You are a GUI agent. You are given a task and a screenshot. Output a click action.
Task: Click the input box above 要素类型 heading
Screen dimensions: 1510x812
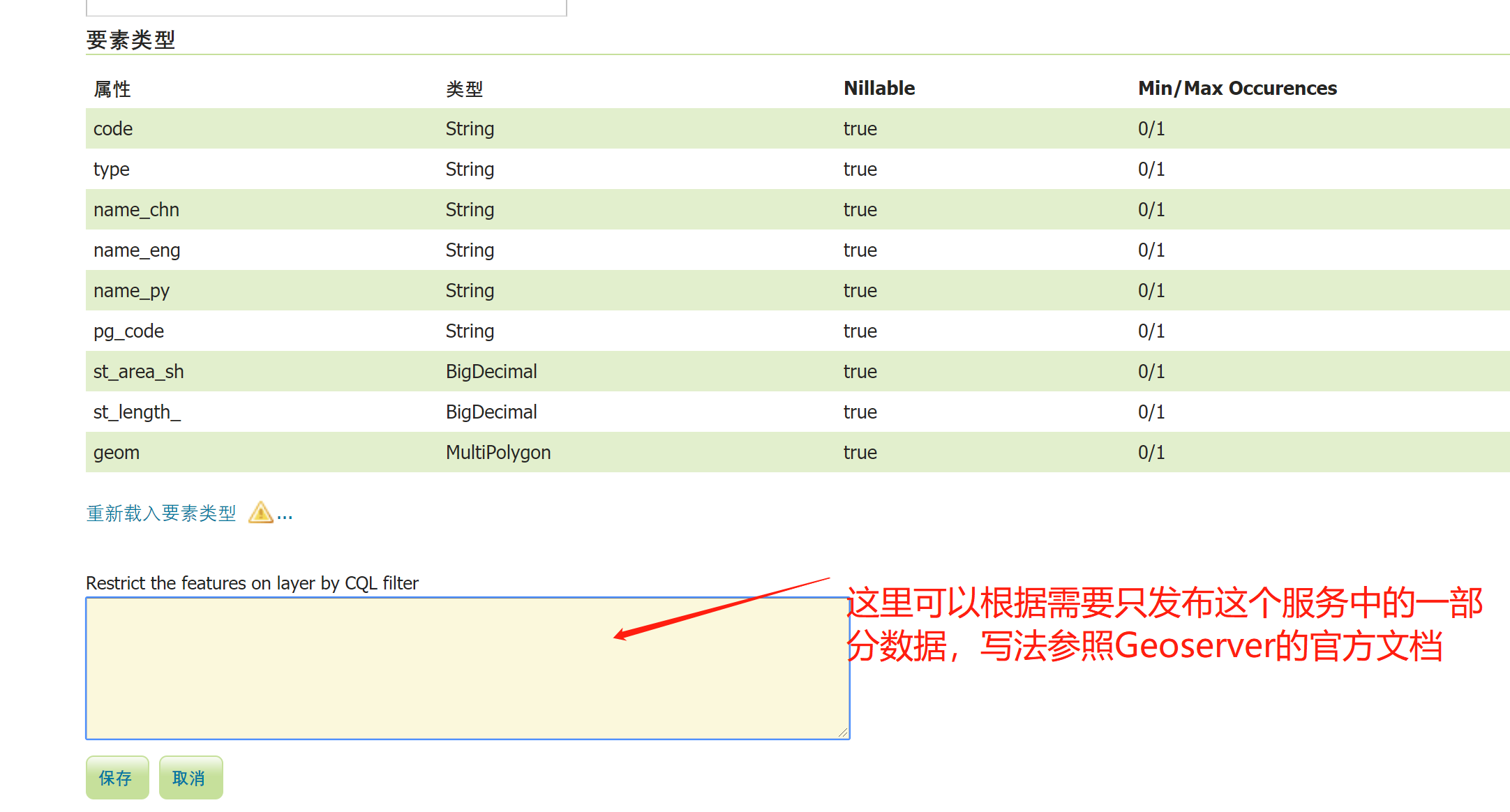[326, 7]
